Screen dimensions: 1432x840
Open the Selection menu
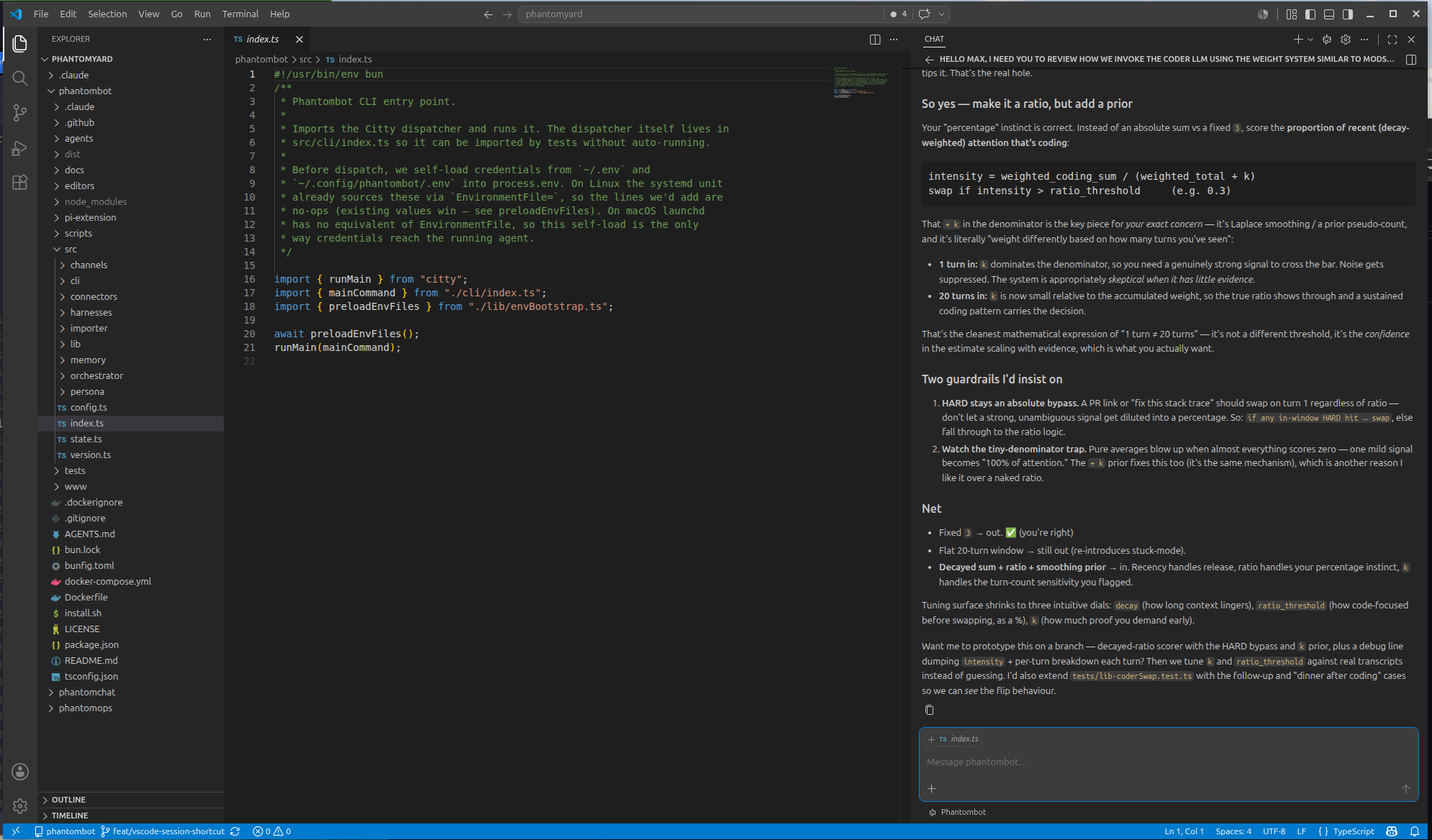coord(107,14)
